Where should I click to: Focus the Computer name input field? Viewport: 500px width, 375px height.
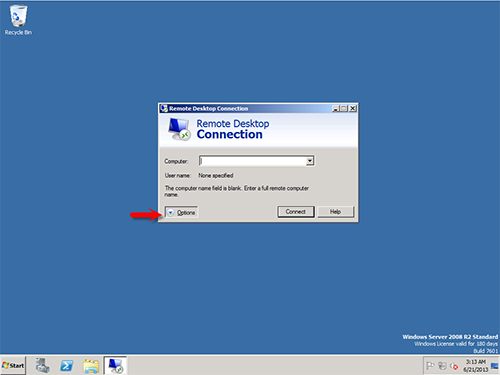253,161
